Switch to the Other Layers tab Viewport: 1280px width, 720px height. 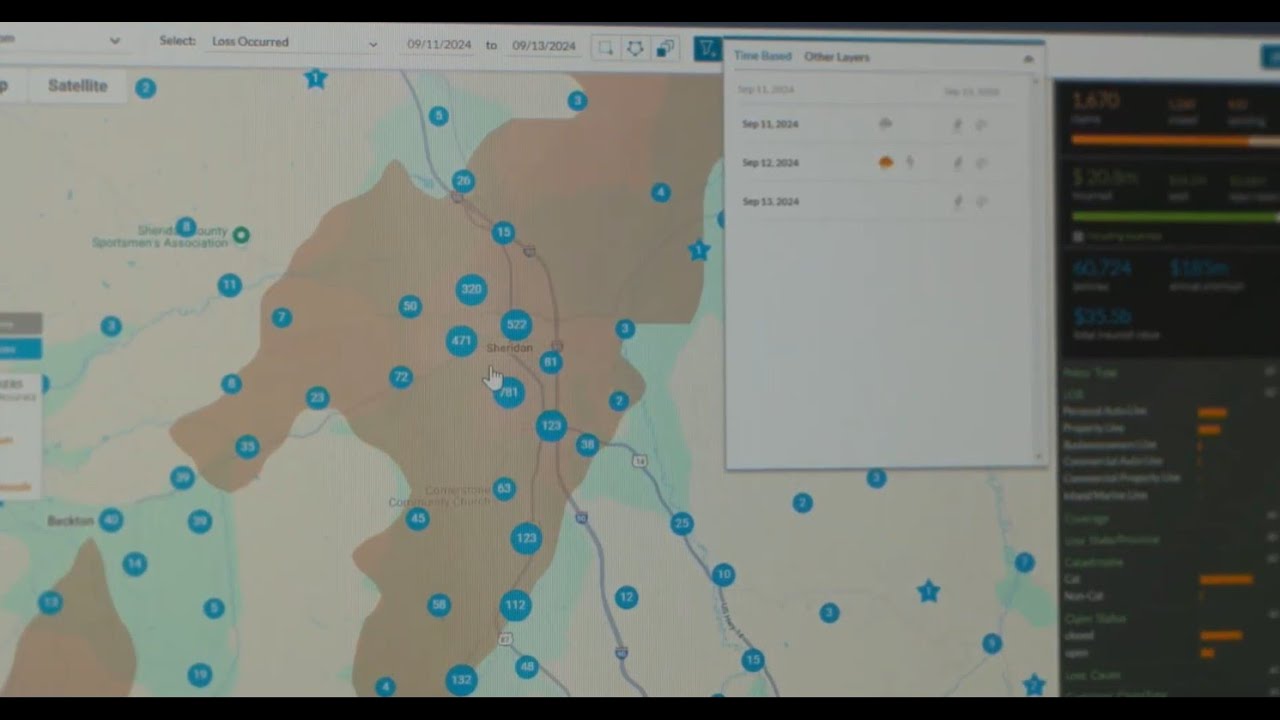click(x=836, y=57)
